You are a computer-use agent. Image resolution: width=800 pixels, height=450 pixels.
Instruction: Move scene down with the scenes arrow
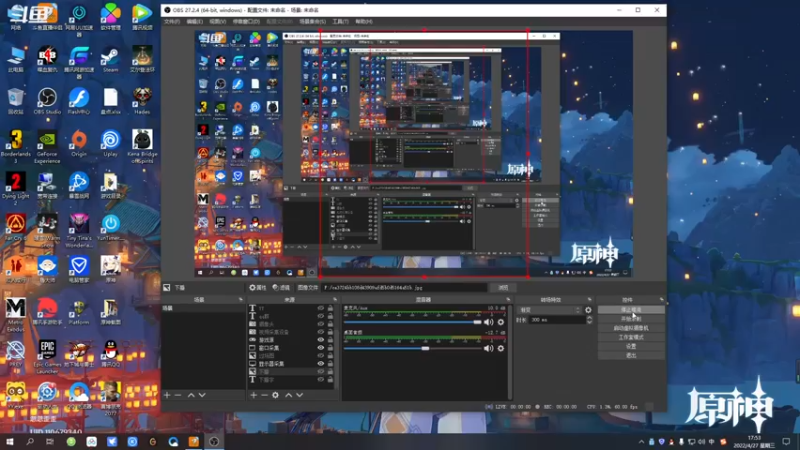[202, 395]
